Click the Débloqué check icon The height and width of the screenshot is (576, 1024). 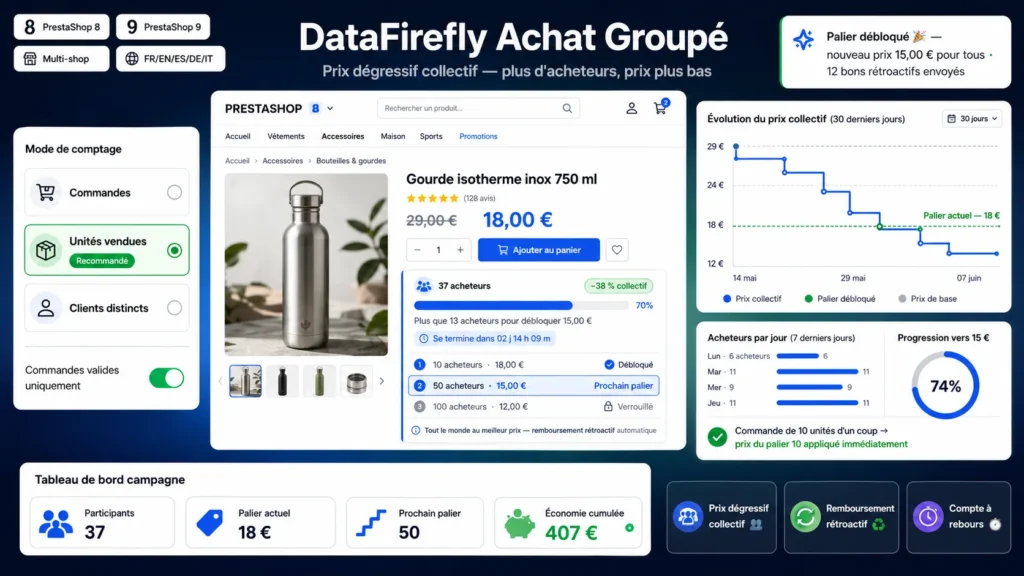(x=609, y=364)
